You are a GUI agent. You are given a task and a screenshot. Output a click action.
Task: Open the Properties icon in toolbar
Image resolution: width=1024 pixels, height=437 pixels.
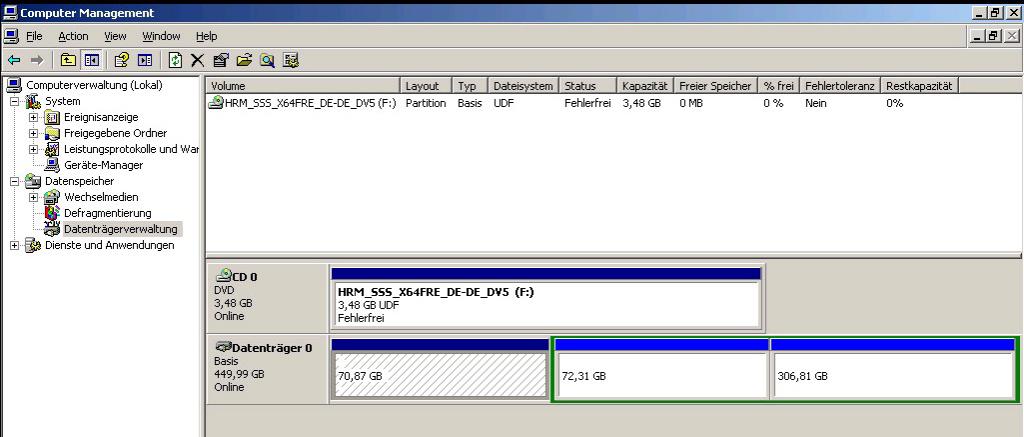coord(221,61)
